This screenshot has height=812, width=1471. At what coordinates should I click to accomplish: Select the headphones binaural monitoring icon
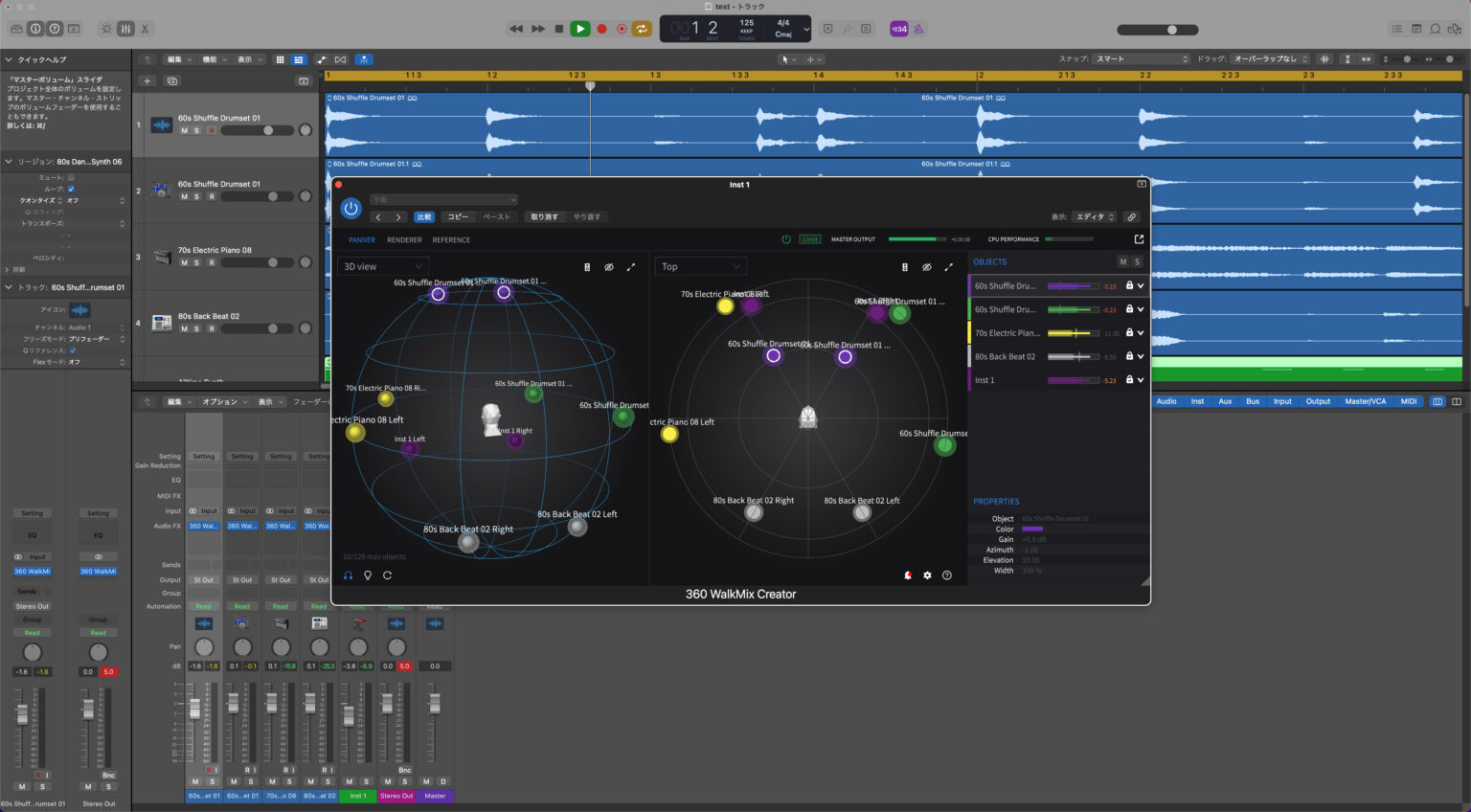(x=348, y=575)
